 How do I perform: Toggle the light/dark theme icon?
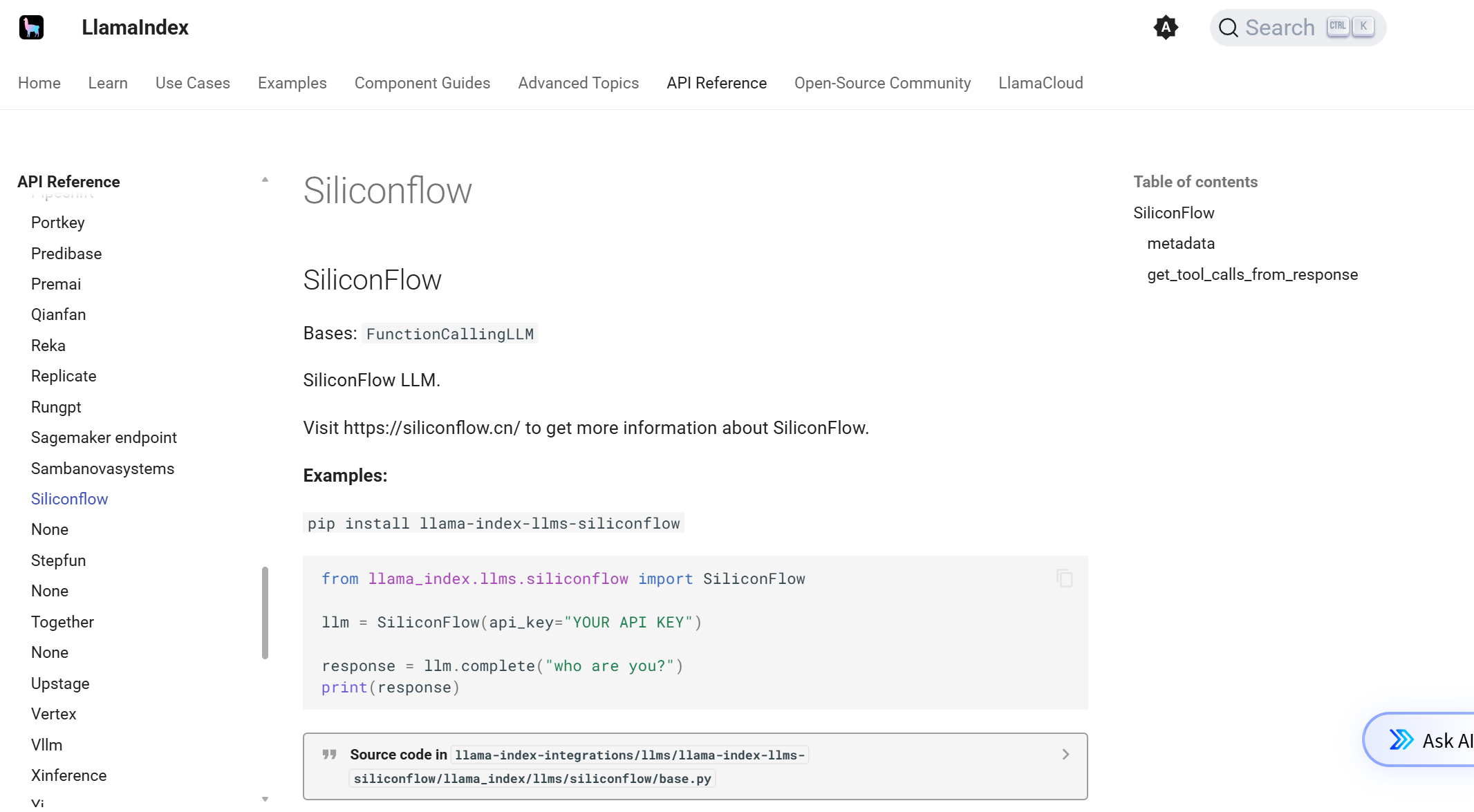tap(1166, 28)
